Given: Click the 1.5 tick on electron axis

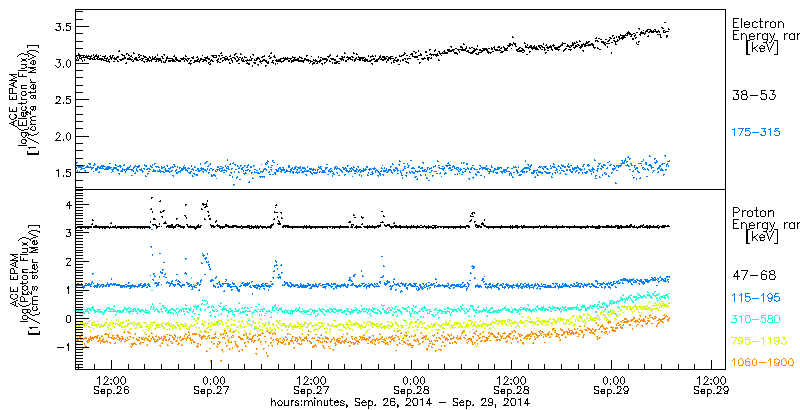Looking at the screenshot, I should [x=61, y=173].
